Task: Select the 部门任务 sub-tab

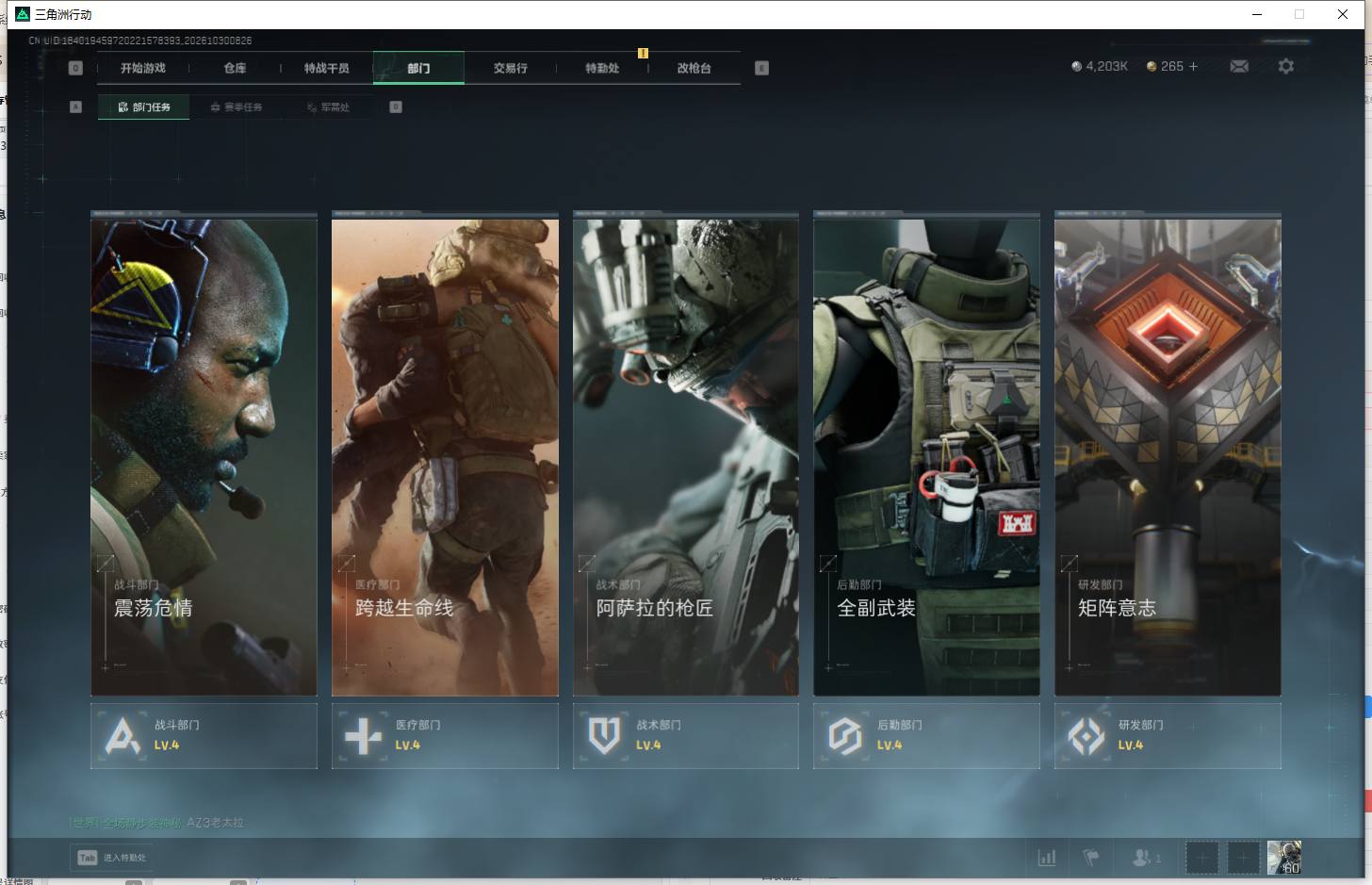Action: click(x=144, y=107)
